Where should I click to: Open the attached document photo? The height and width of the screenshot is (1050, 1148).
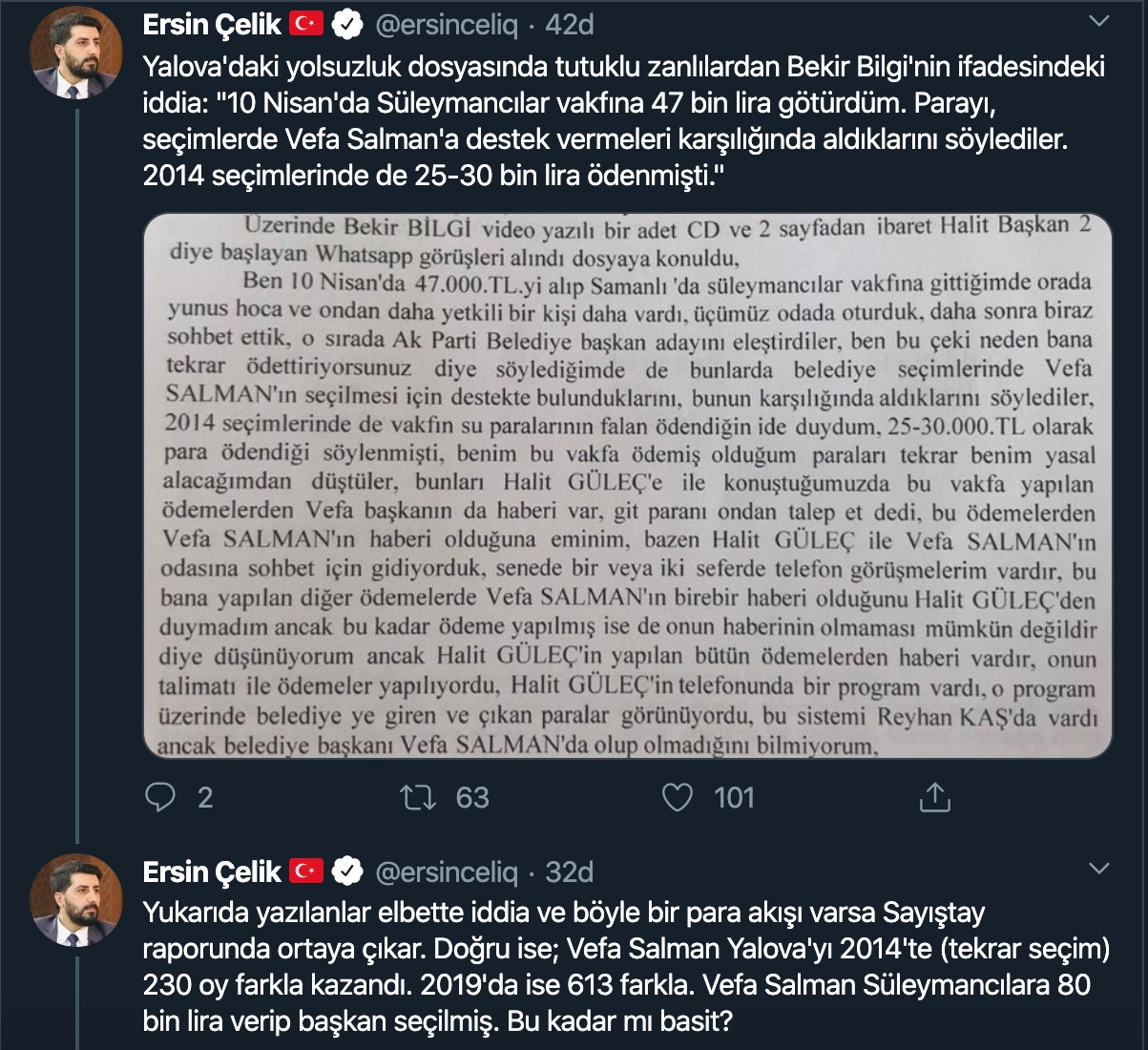tap(628, 486)
